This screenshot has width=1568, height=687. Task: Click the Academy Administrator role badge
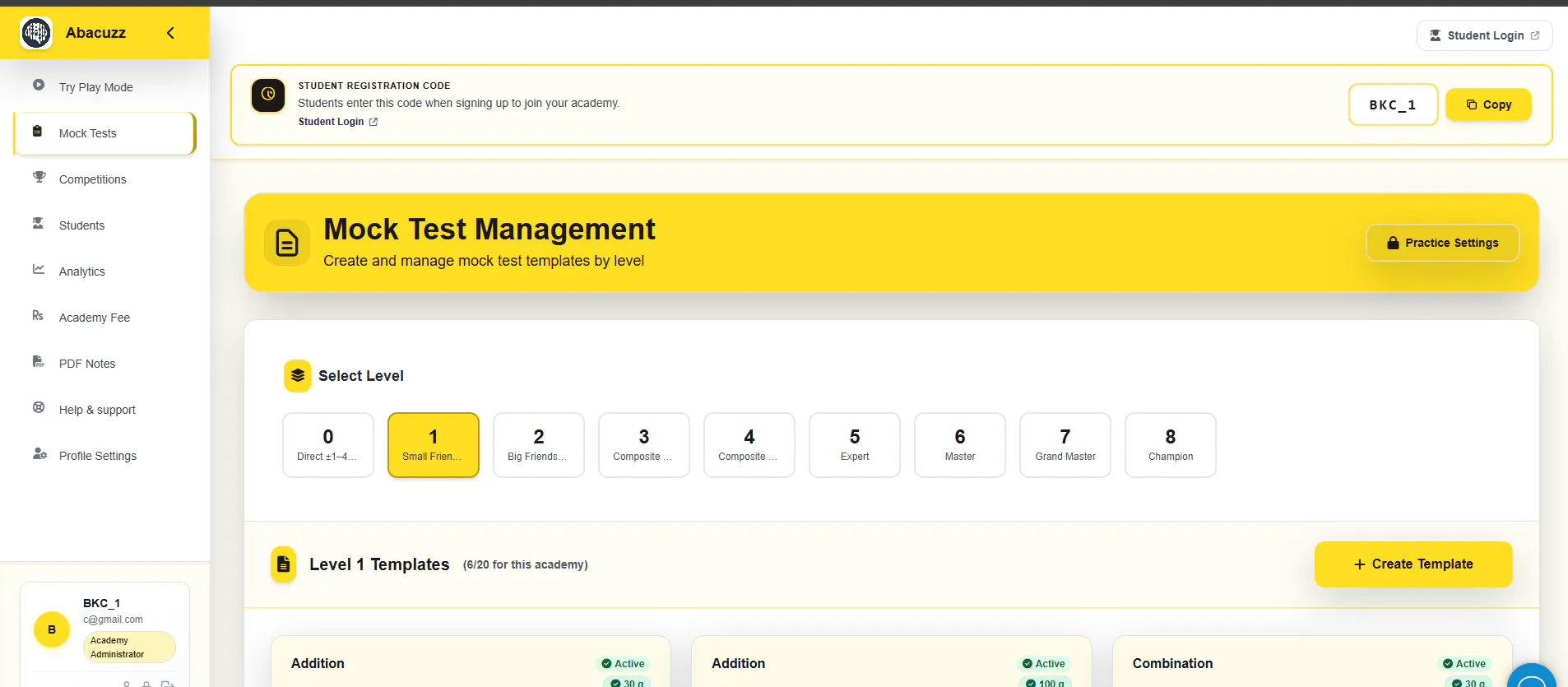pos(129,648)
